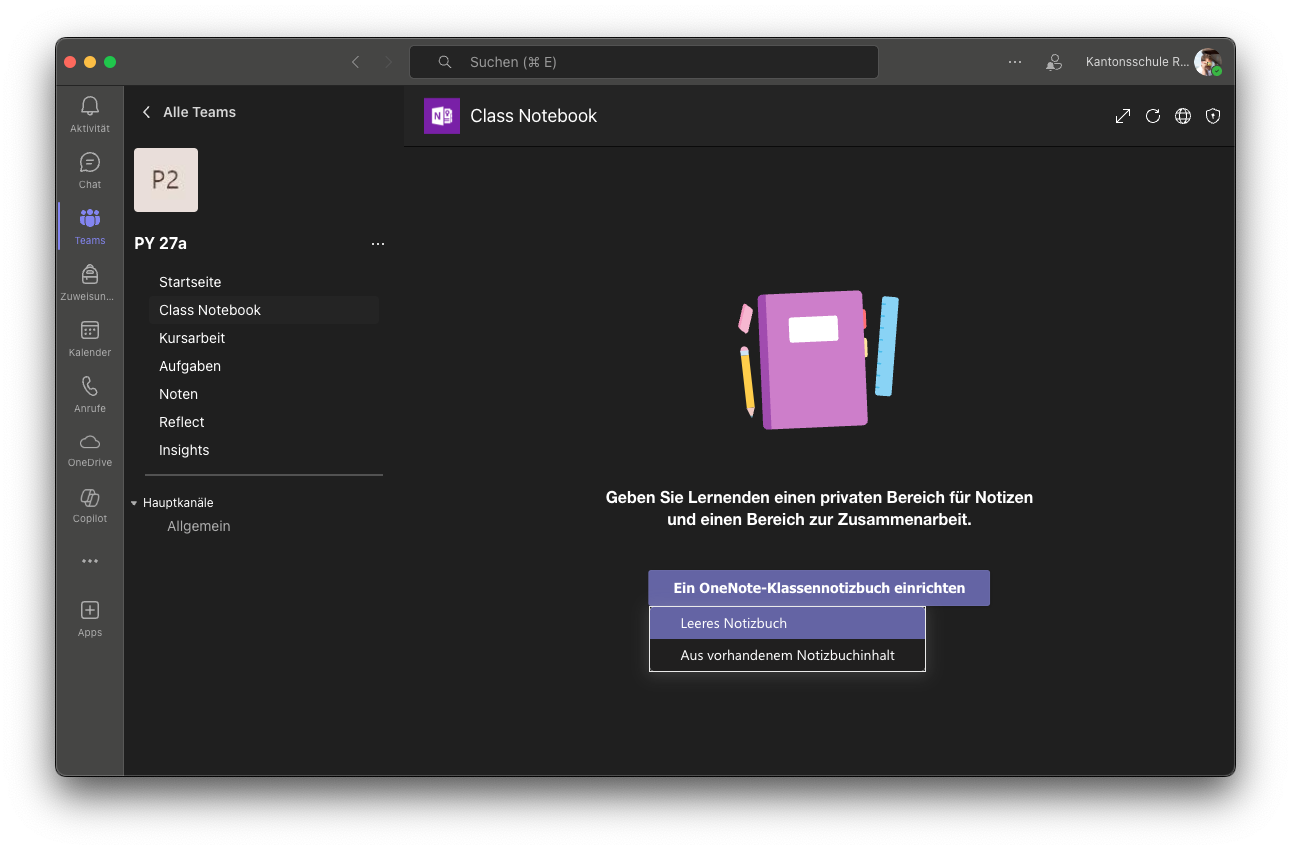The height and width of the screenshot is (850, 1291).
Task: Open settings and more ellipsis in title bar
Action: point(1015,62)
